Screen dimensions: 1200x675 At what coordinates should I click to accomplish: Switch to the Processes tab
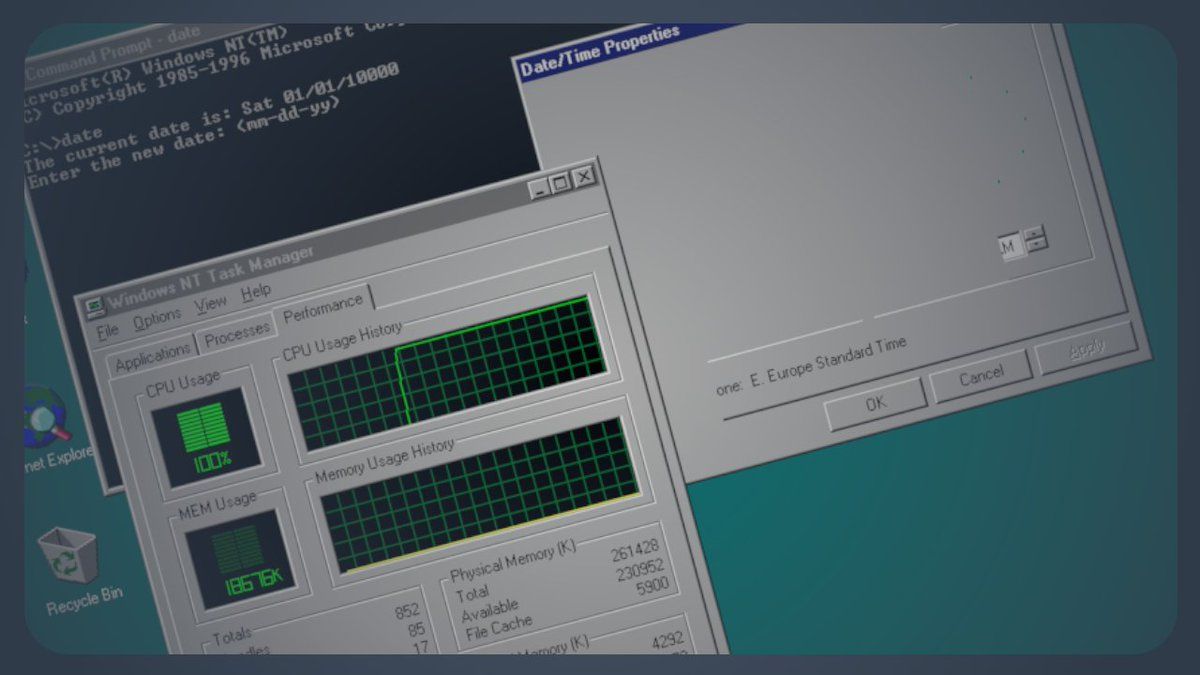point(237,333)
